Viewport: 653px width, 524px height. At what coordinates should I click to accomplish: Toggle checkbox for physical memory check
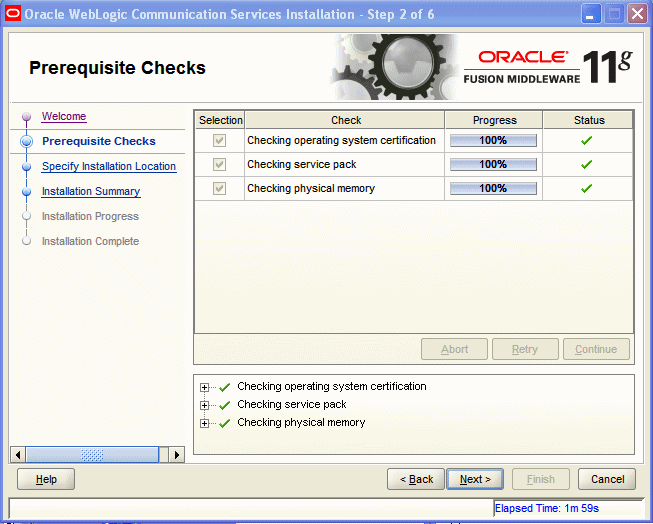click(x=219, y=188)
